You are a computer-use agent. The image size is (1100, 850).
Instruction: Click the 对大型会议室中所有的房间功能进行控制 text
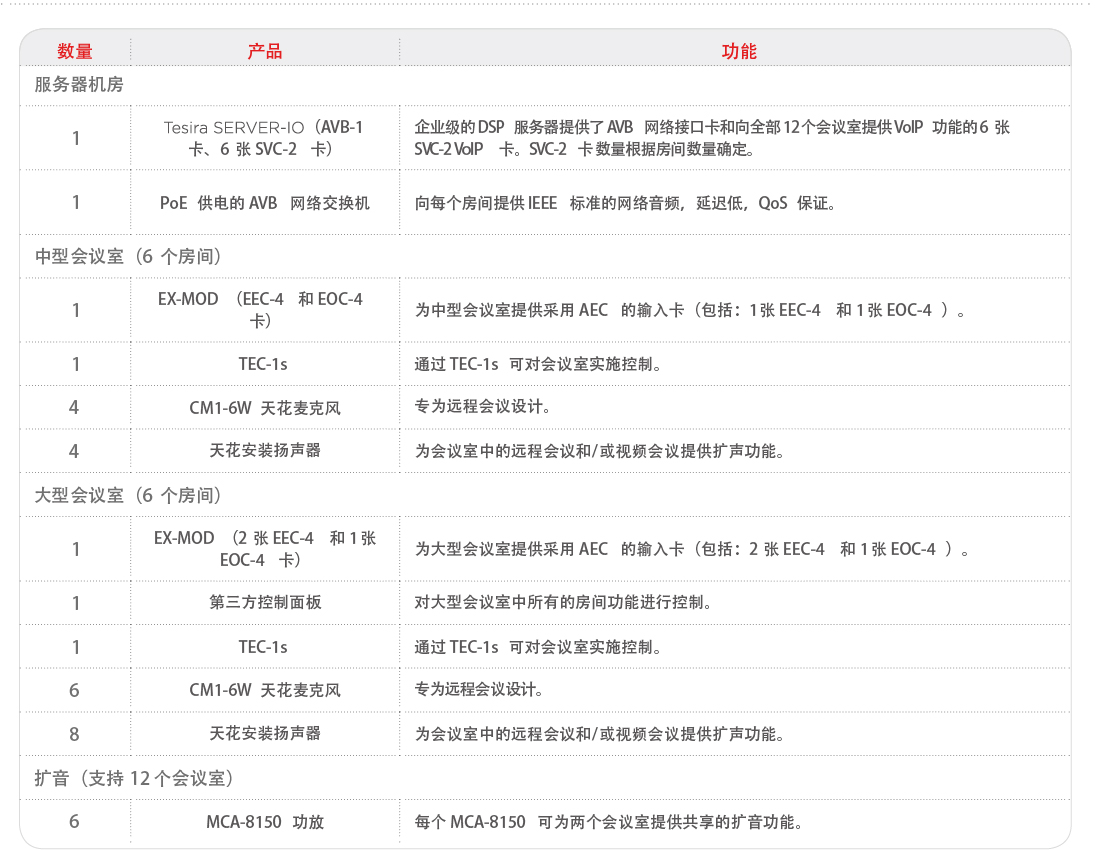[563, 602]
